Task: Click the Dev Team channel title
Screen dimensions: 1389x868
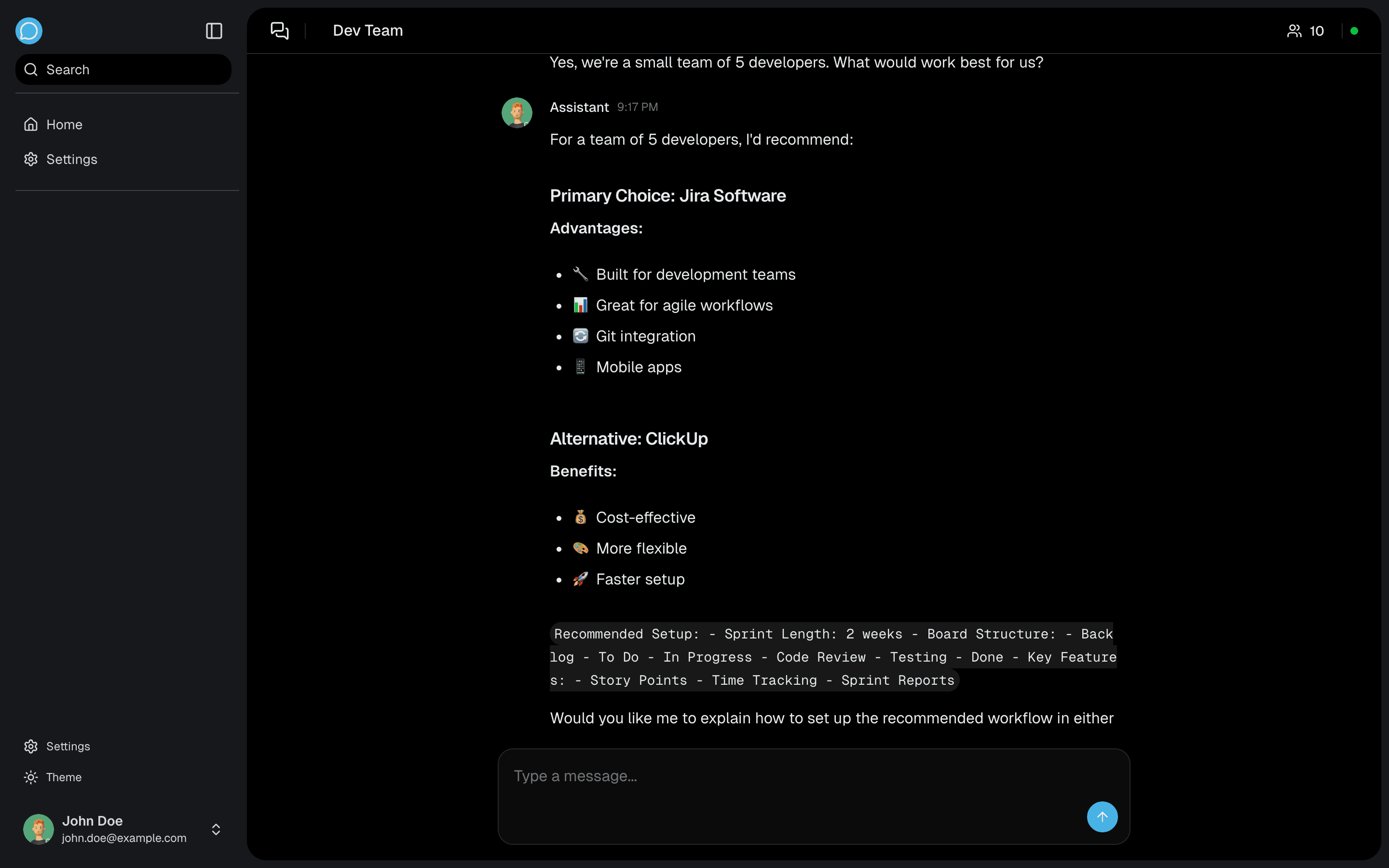Action: (368, 31)
